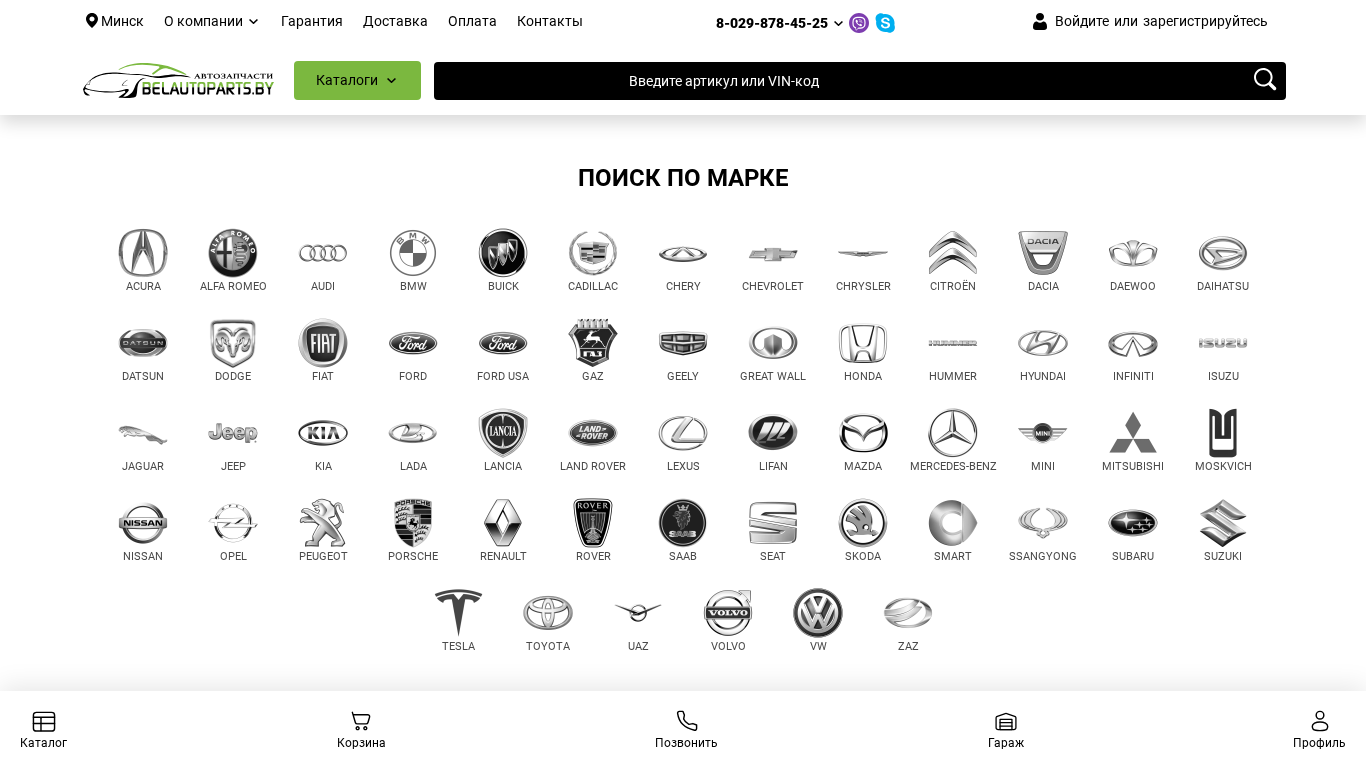The image size is (1366, 768).
Task: Expand the phone number dropdown chevron
Action: pos(838,23)
